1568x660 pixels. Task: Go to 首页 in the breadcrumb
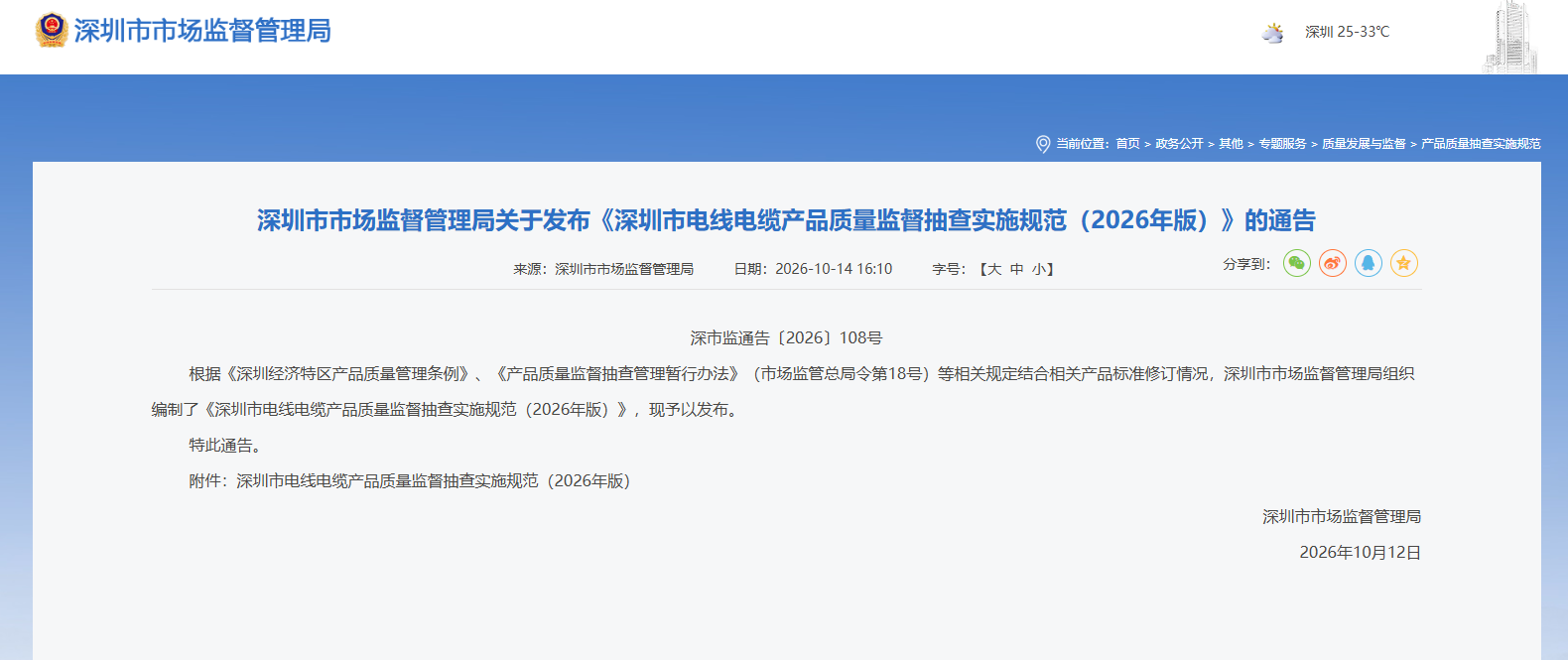pos(1127,144)
